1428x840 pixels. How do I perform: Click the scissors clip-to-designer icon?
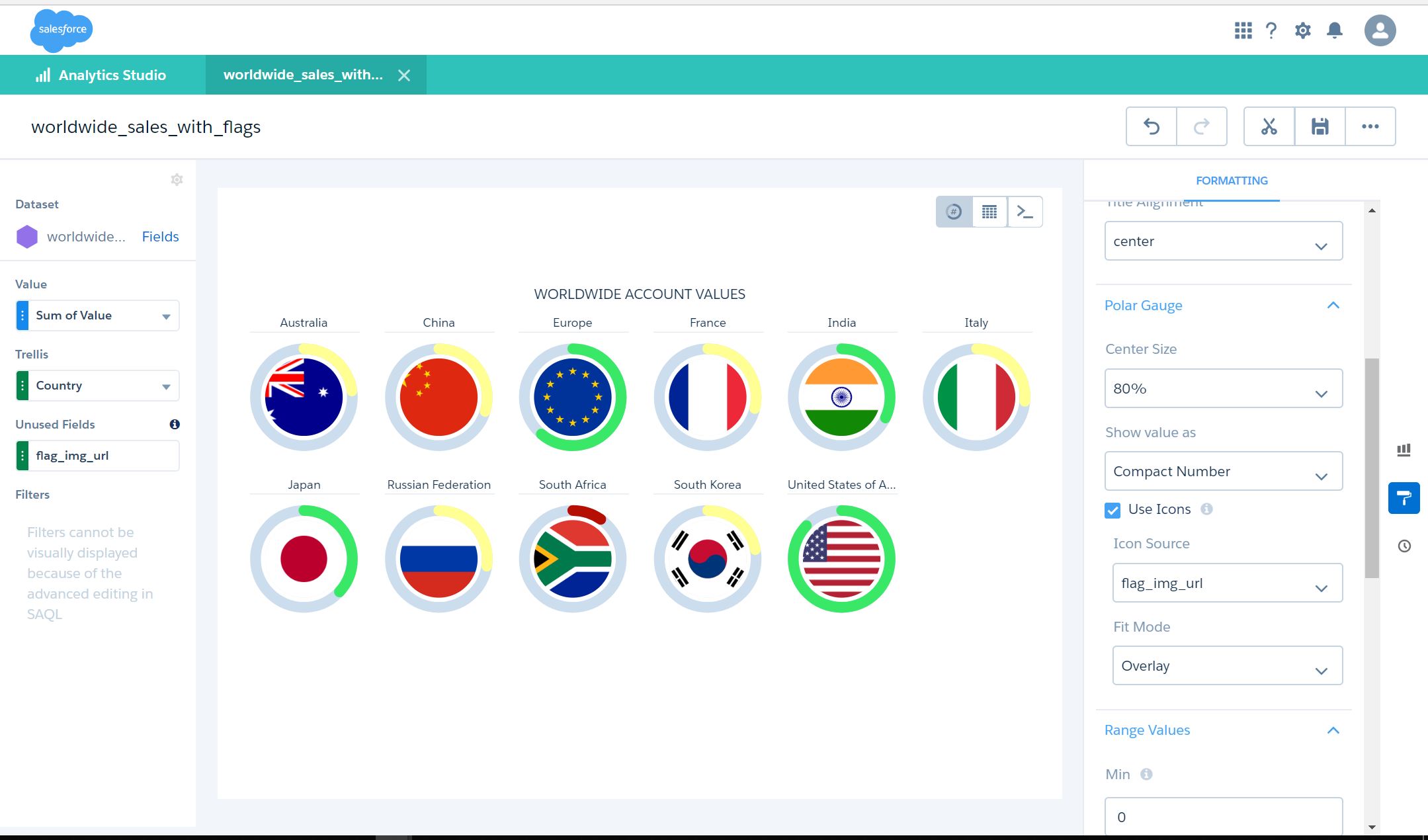point(1269,126)
